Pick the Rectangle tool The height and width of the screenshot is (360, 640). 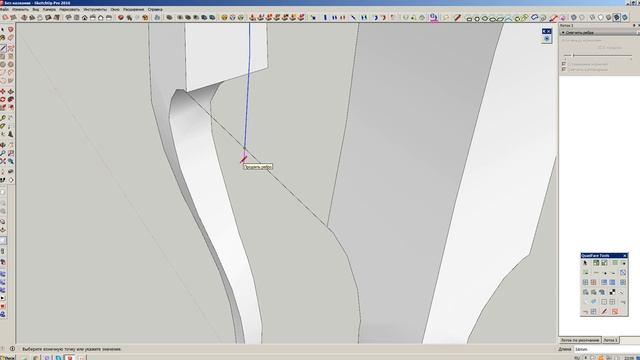pos(3,56)
